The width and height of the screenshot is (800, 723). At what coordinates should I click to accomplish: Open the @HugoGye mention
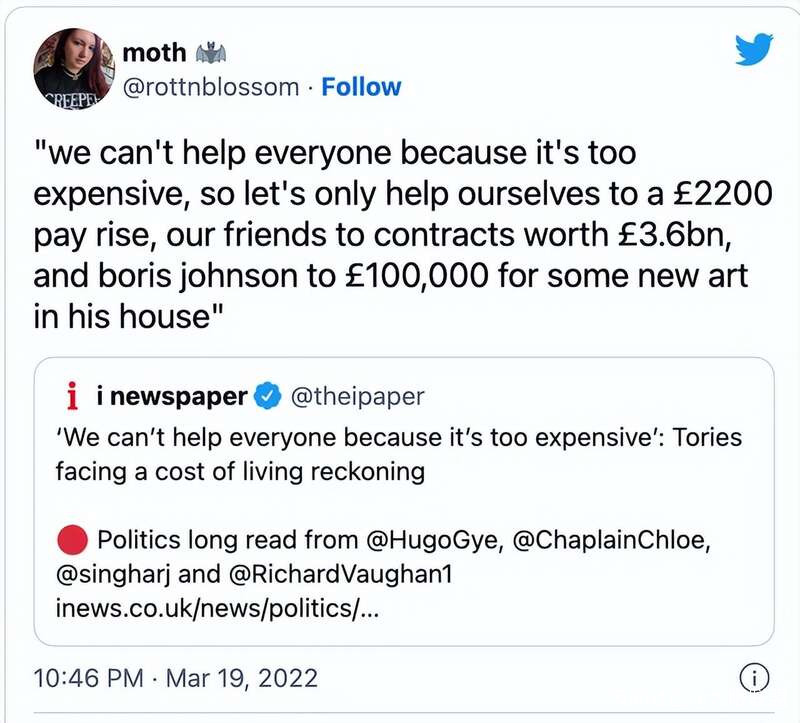click(430, 541)
